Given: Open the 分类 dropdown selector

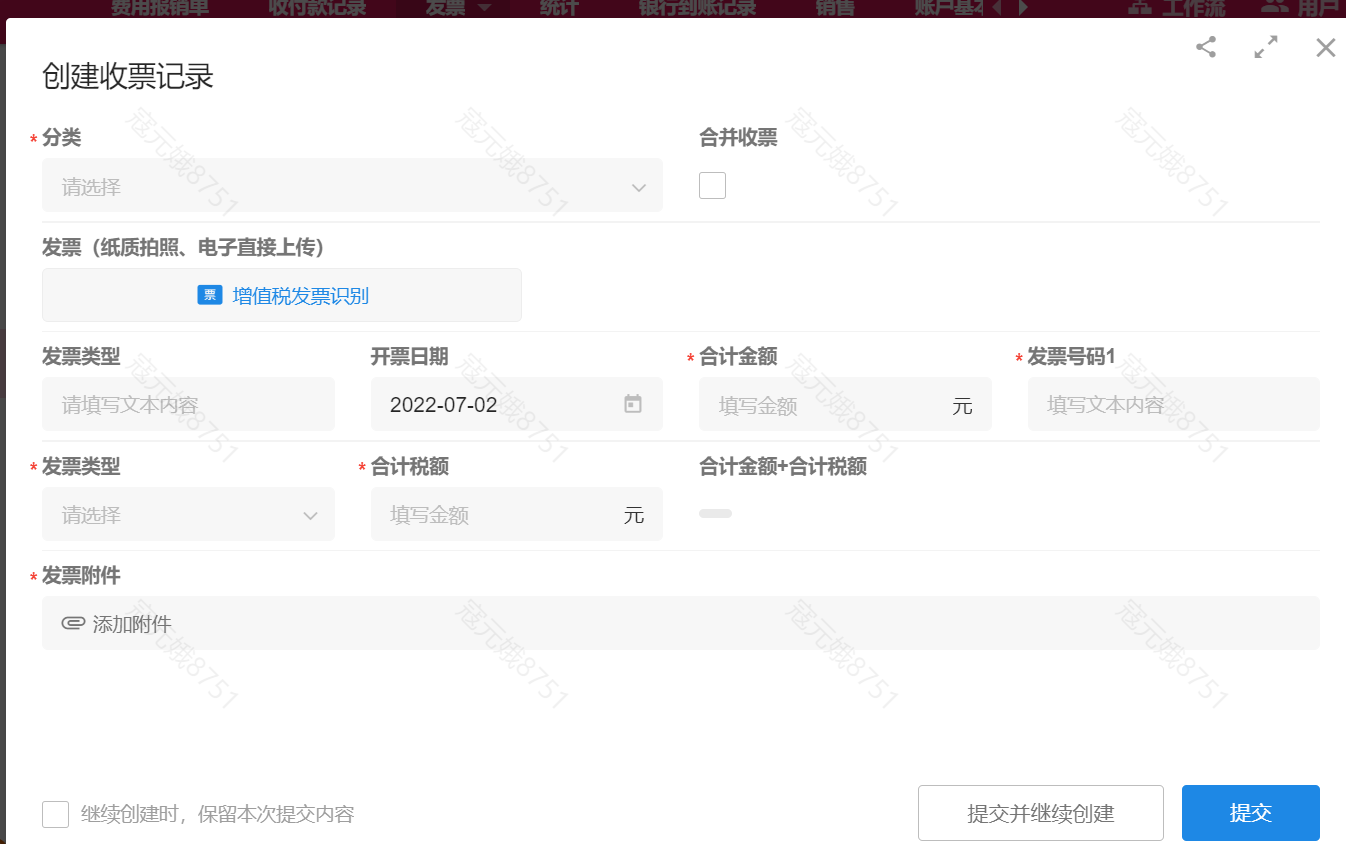Looking at the screenshot, I should pos(351,185).
